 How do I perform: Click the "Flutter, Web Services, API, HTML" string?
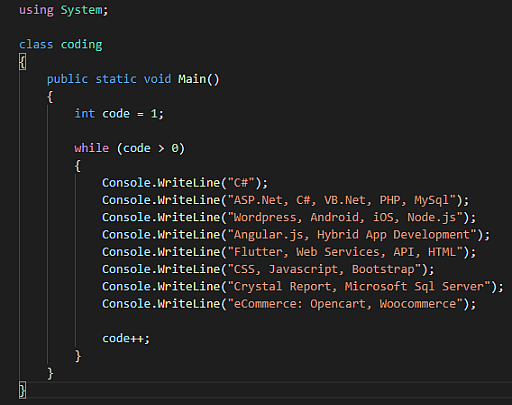345,252
